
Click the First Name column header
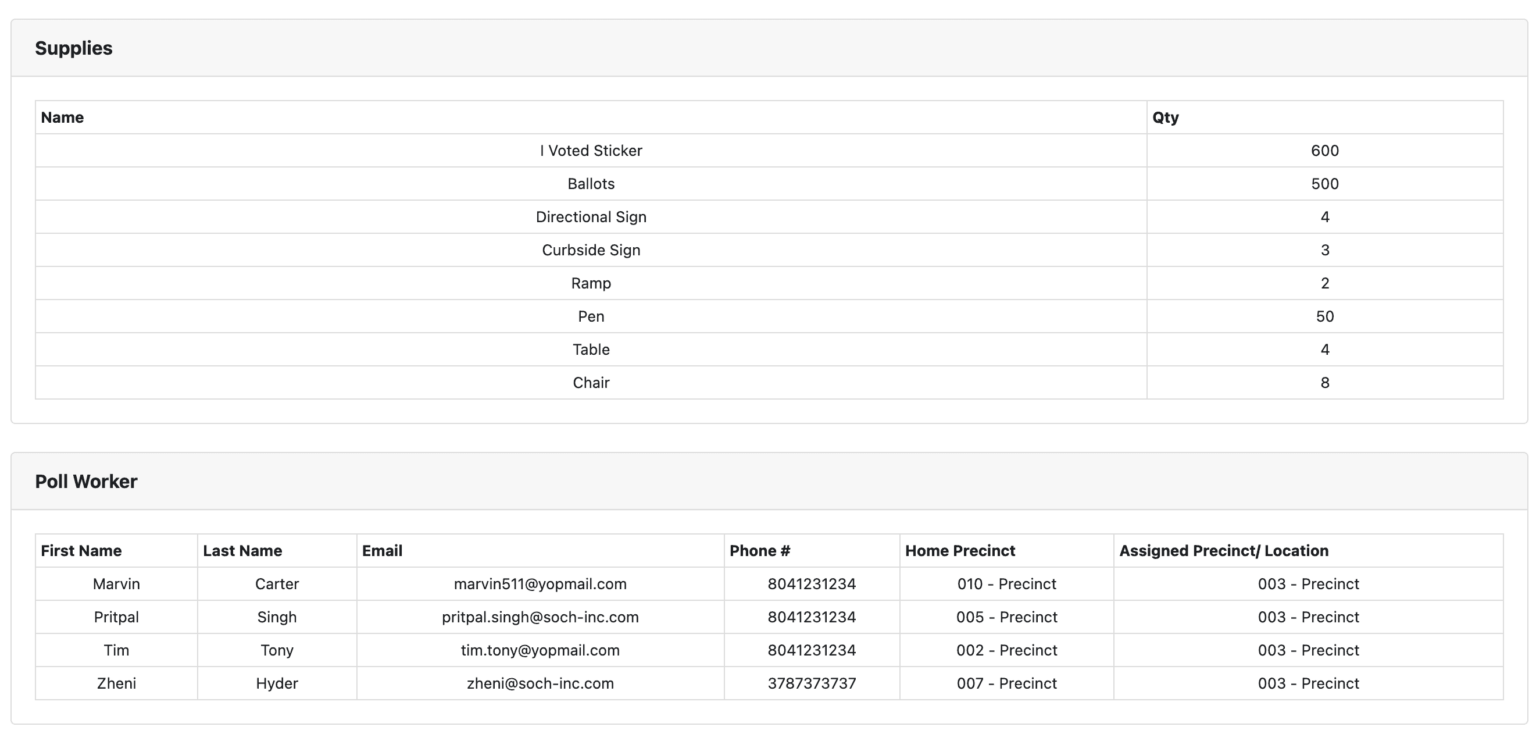tap(81, 551)
